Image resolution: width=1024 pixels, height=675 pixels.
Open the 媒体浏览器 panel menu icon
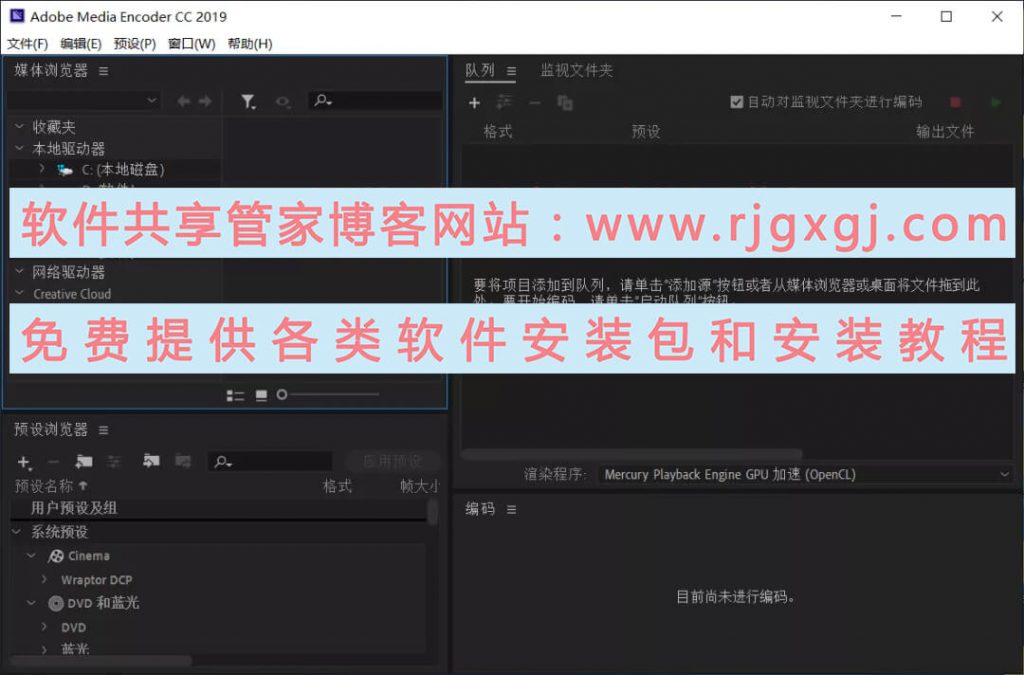[104, 71]
